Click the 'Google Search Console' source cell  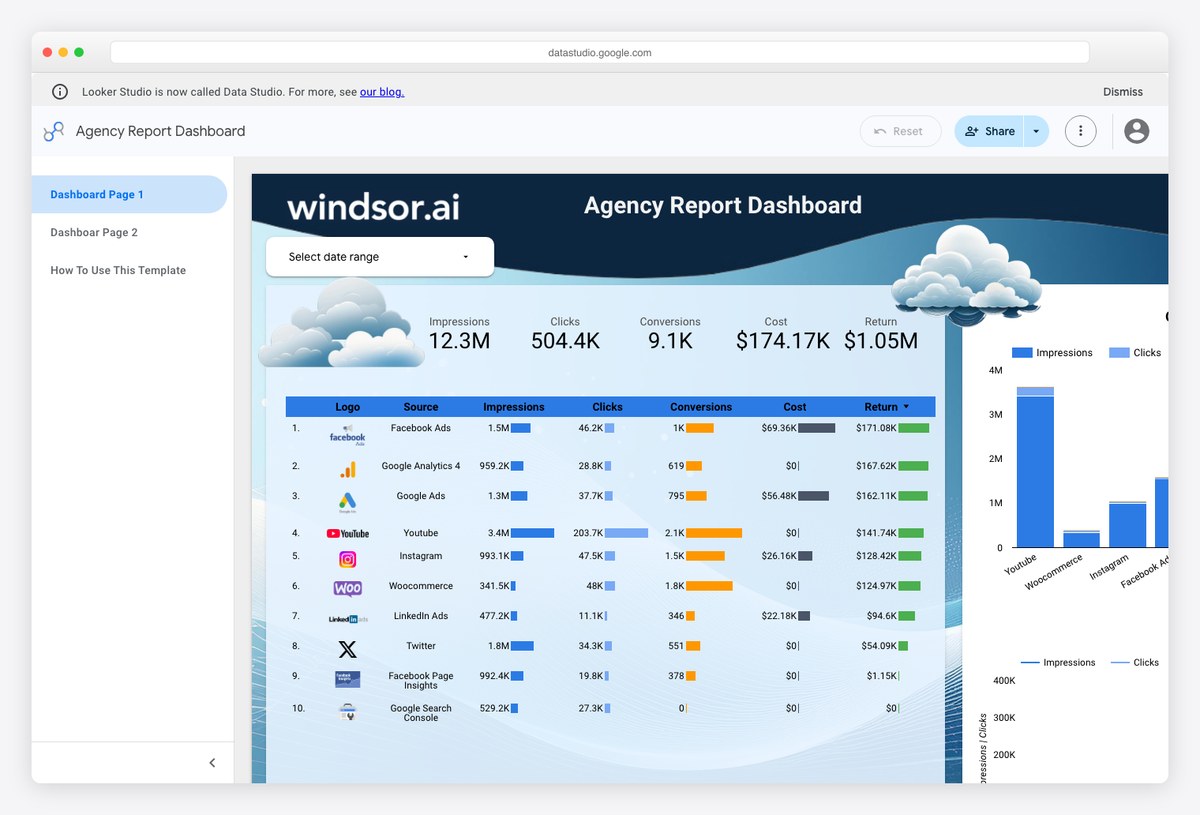[421, 713]
